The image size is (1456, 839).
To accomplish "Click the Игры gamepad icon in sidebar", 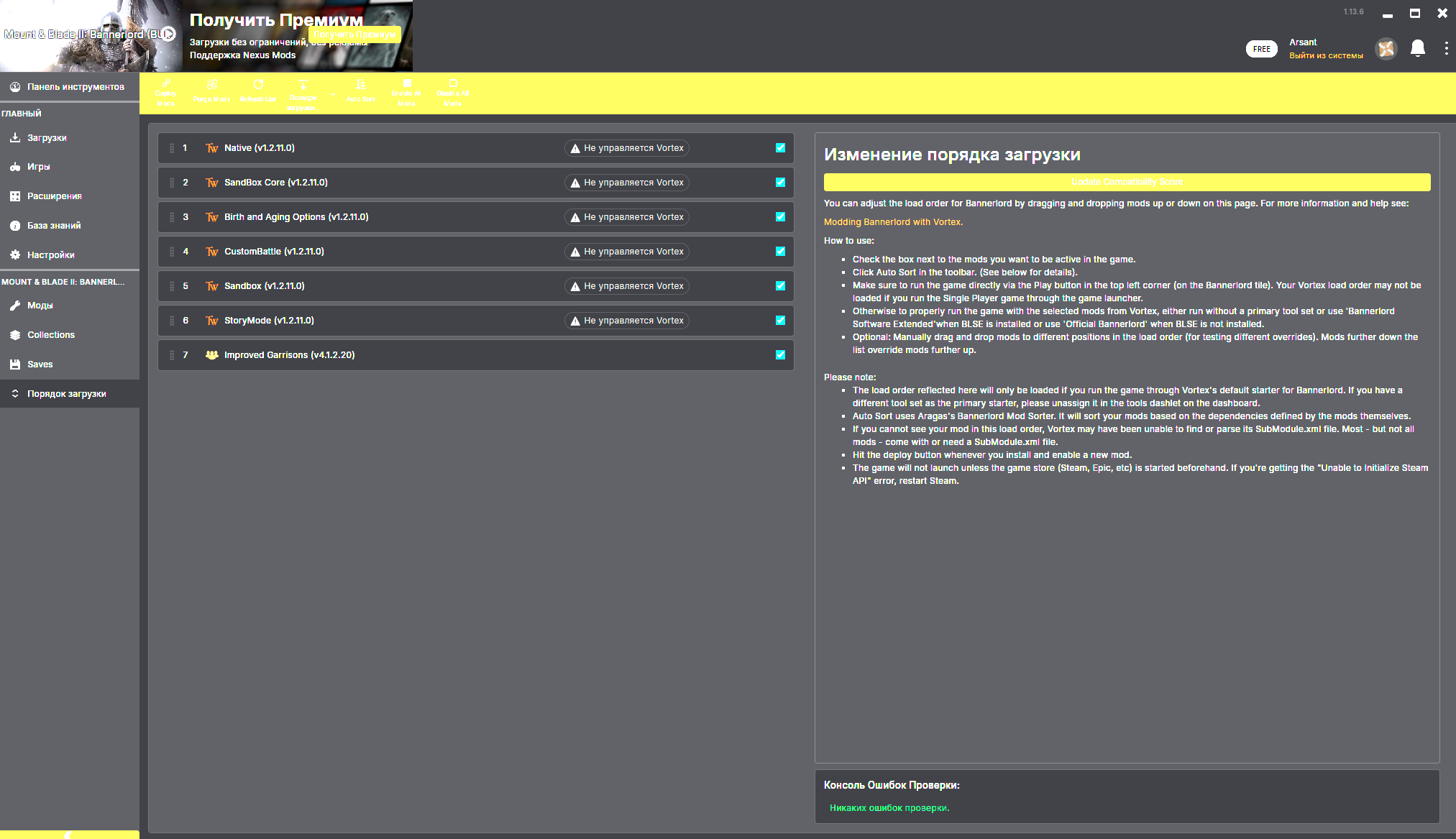I will tap(15, 166).
